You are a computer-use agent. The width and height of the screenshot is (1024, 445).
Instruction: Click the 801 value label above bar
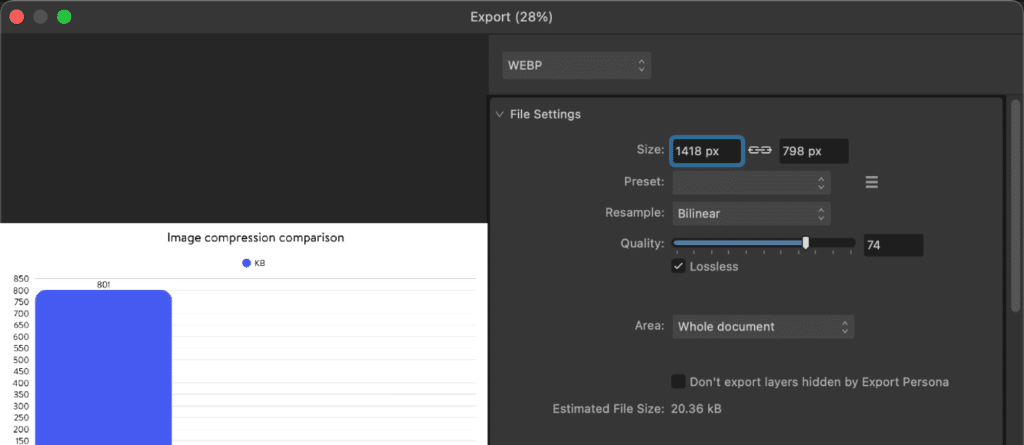pyautogui.click(x=103, y=284)
